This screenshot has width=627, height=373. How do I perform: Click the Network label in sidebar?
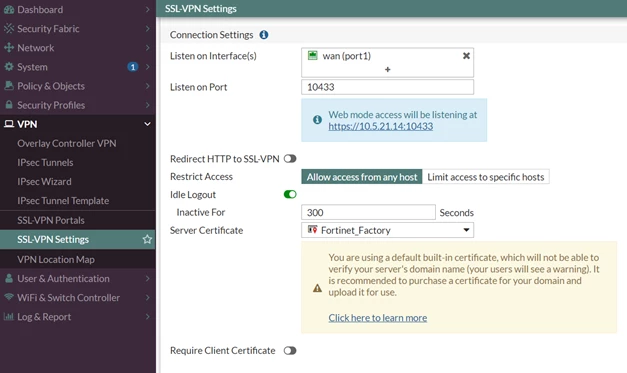[x=36, y=48]
